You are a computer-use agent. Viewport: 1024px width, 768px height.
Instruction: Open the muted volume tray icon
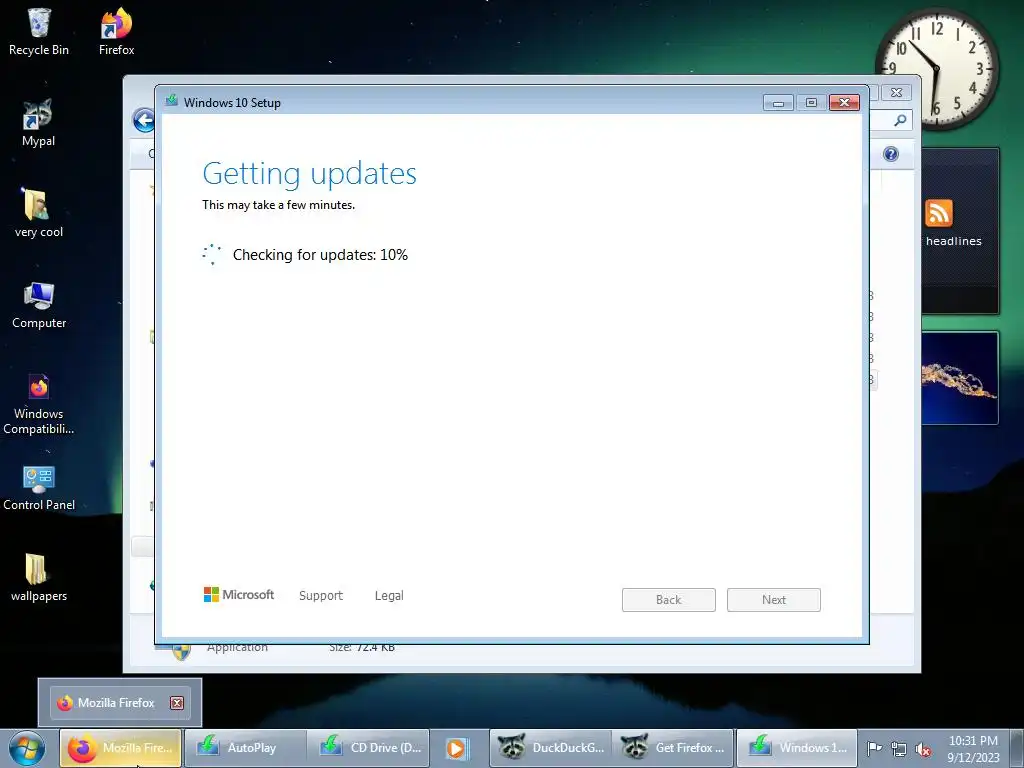[x=923, y=750]
